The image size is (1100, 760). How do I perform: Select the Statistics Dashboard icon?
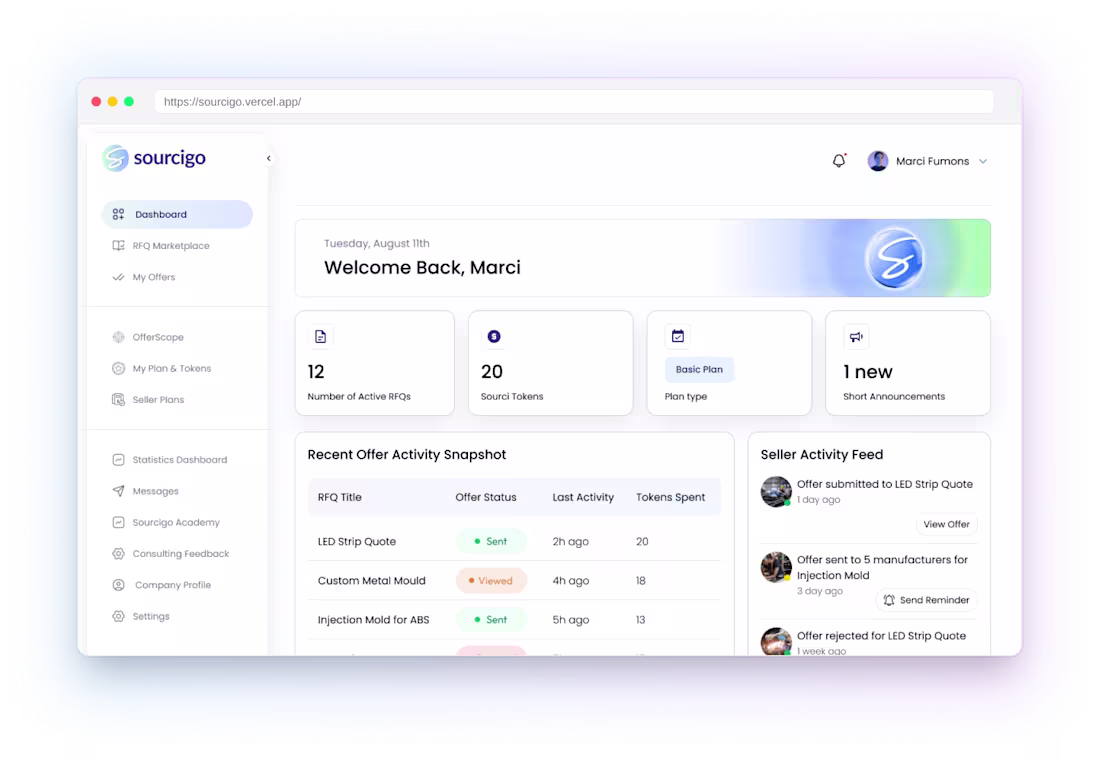pyautogui.click(x=120, y=459)
